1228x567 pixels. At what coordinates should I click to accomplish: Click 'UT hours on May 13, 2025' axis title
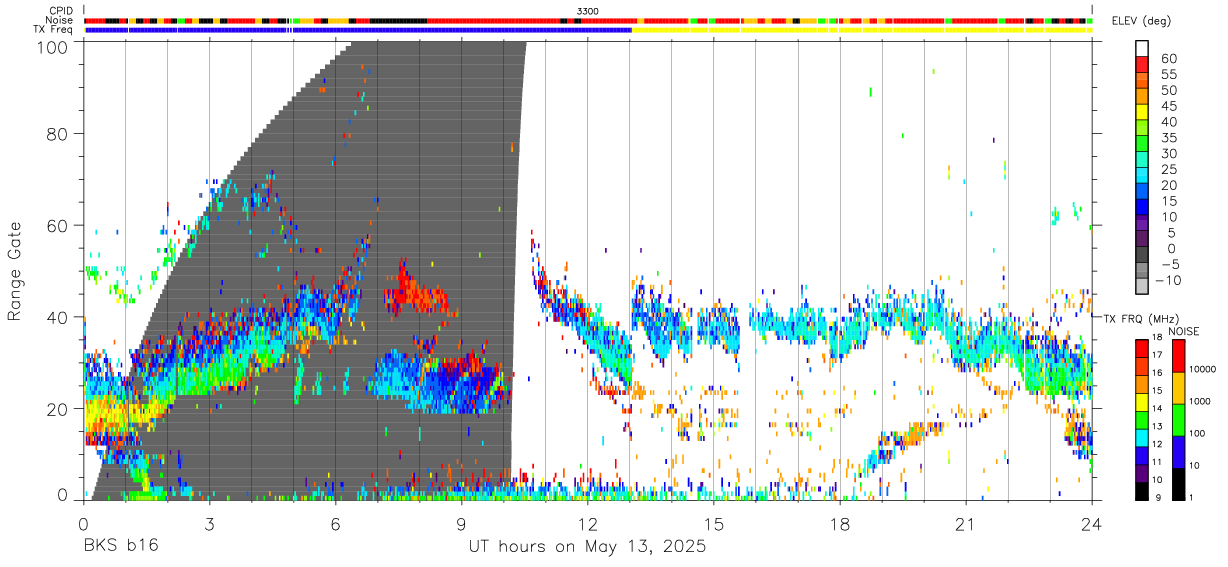[x=588, y=547]
